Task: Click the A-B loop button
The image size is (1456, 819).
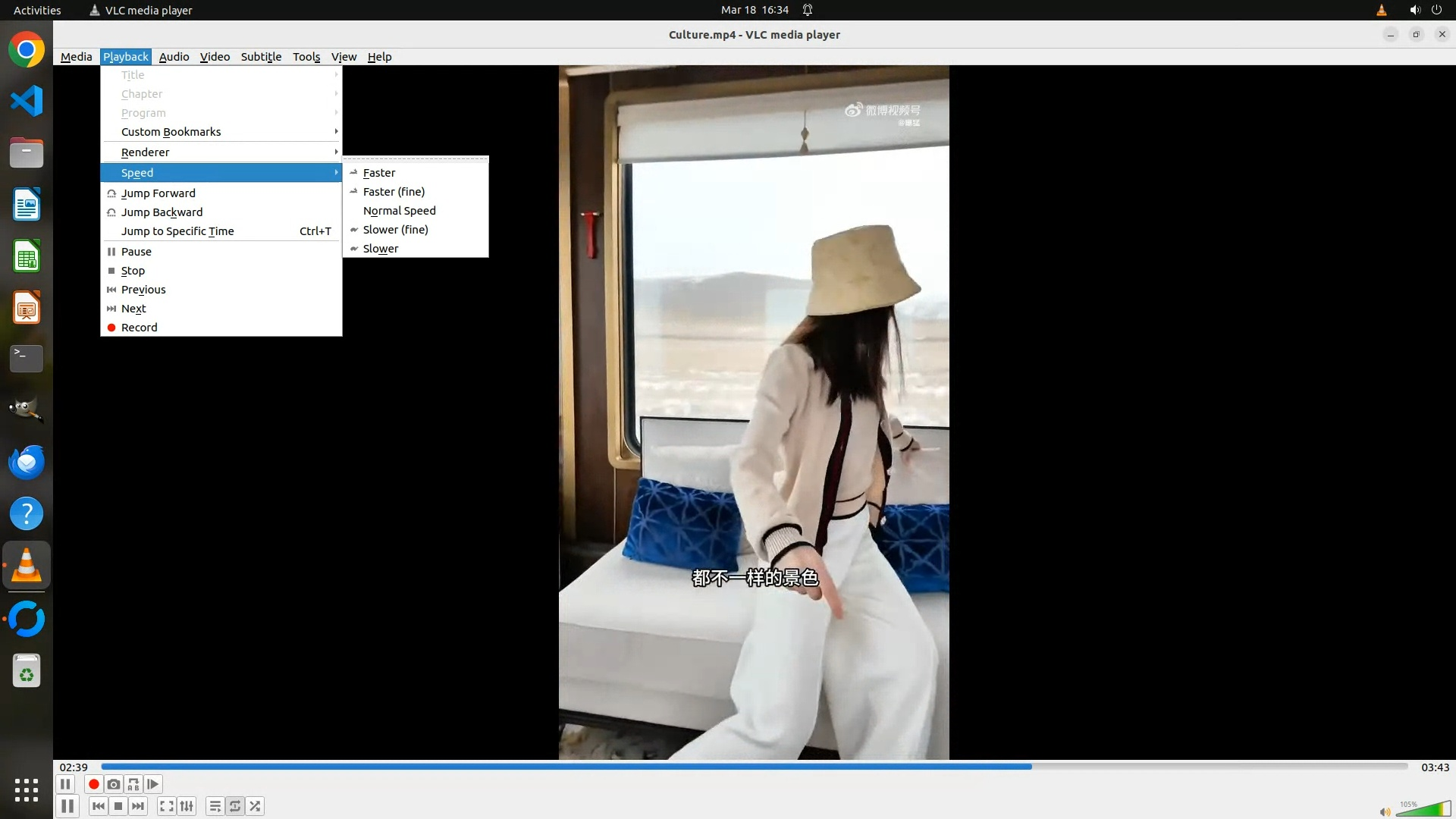Action: (133, 784)
